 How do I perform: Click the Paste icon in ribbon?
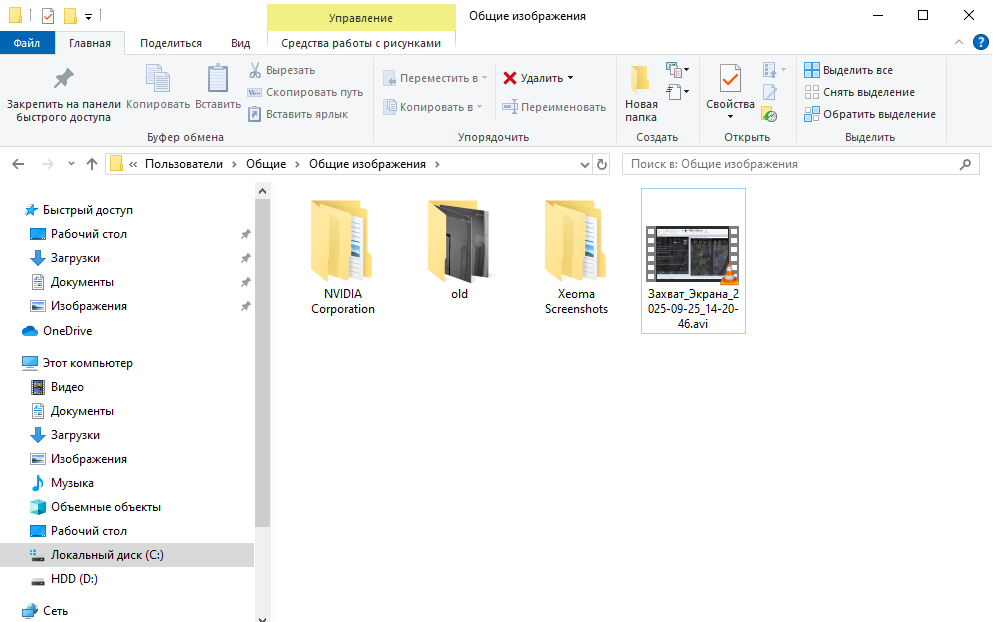click(217, 80)
